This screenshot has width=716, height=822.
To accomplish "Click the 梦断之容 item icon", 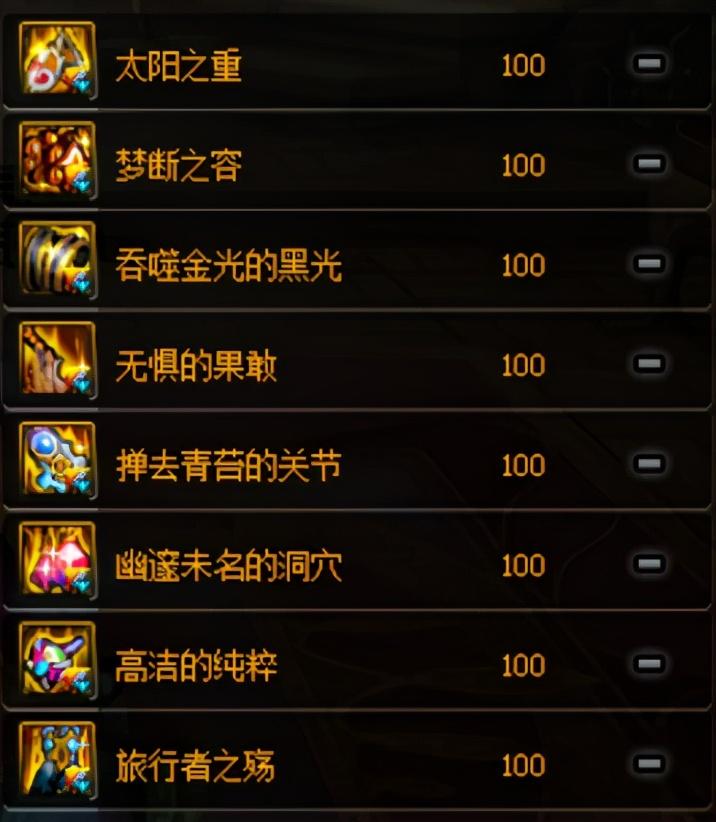I will (x=58, y=160).
